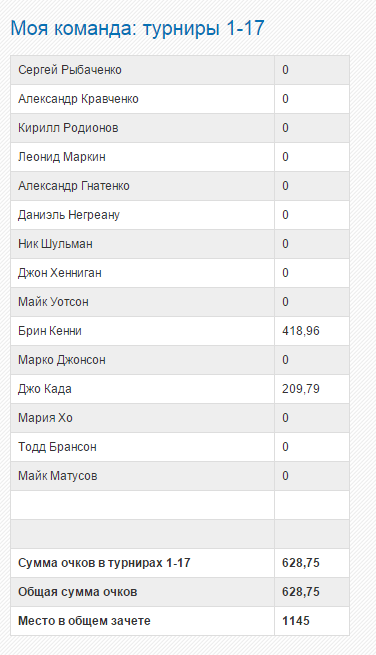Click the Джон Хенниган name
376x655 pixels.
(60, 273)
